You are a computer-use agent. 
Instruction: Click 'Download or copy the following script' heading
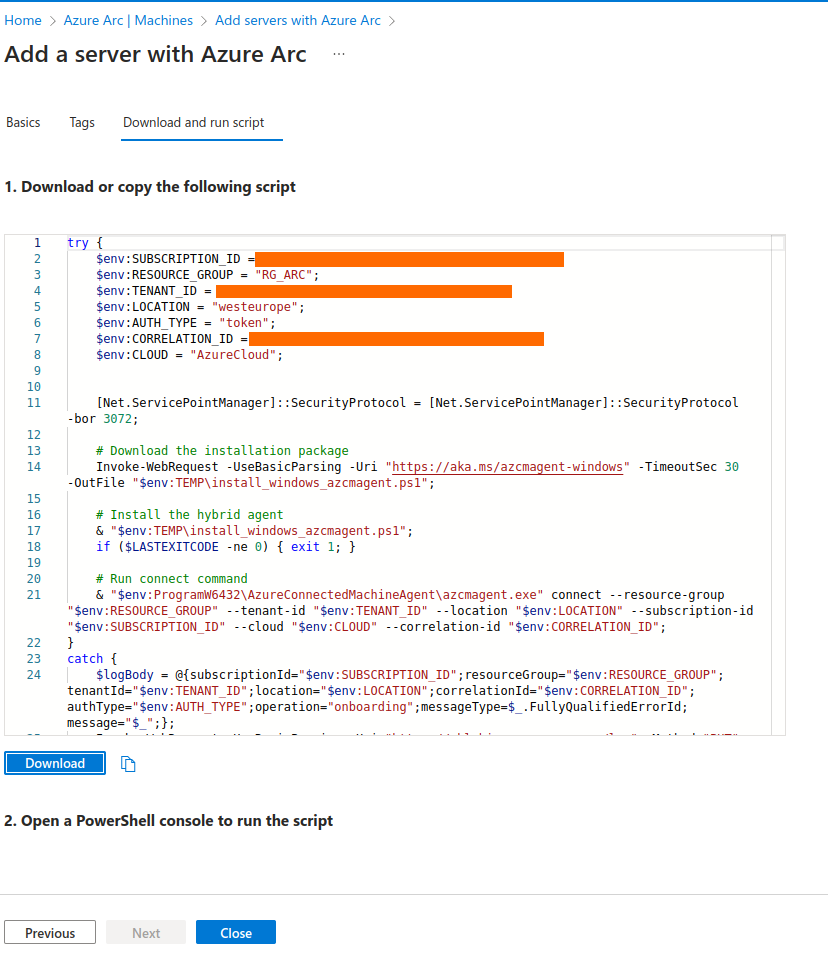[x=150, y=186]
